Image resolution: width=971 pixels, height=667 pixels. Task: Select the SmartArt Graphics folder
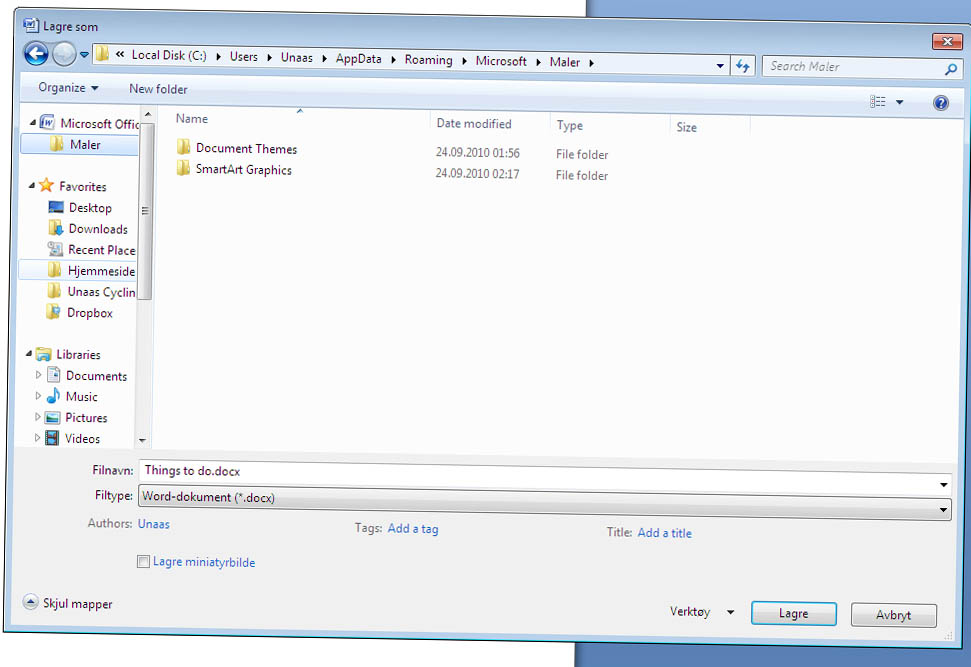tap(243, 169)
